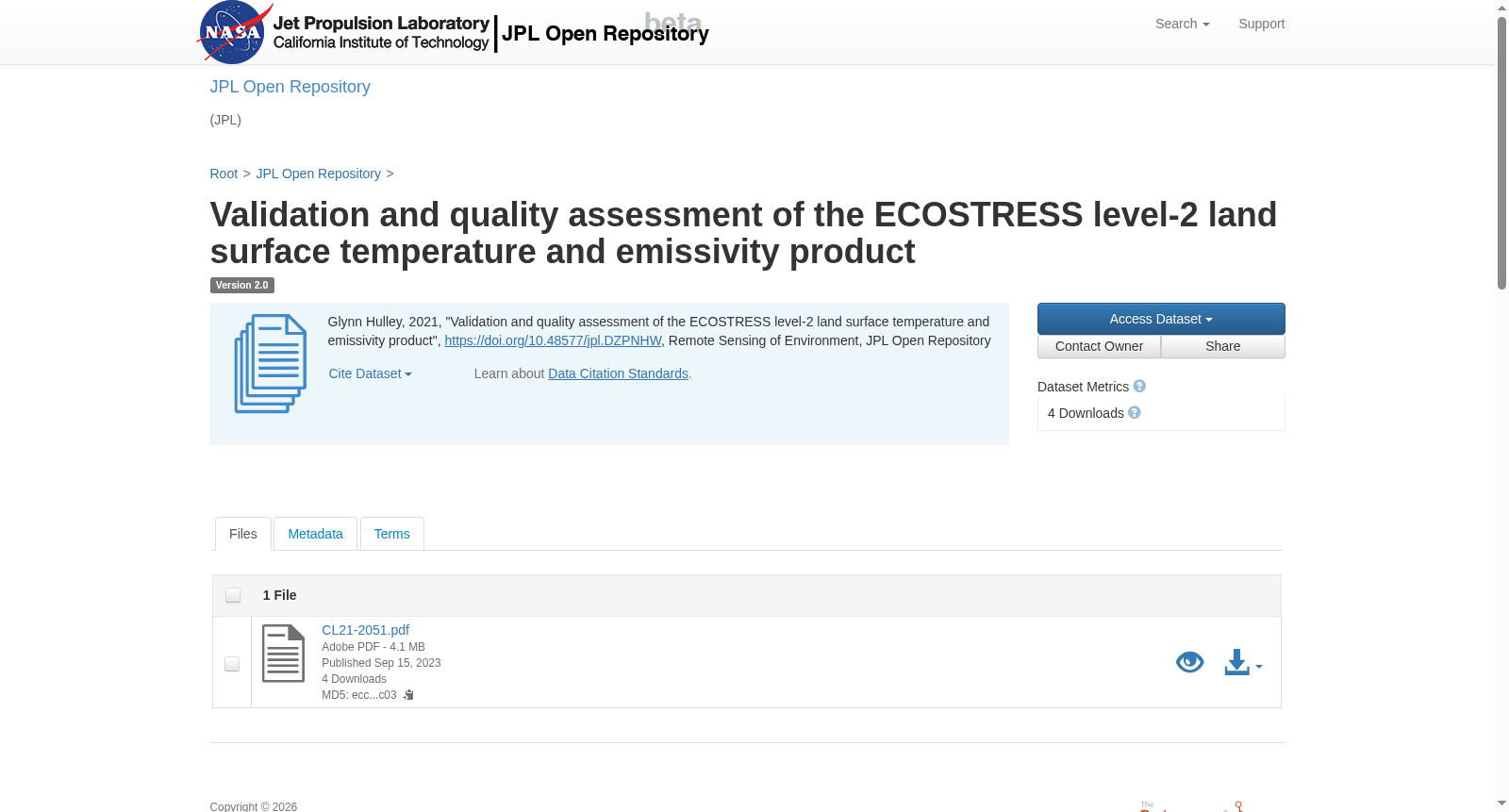Image resolution: width=1509 pixels, height=812 pixels.
Task: Click the '1 File' header text
Action: [x=279, y=595]
